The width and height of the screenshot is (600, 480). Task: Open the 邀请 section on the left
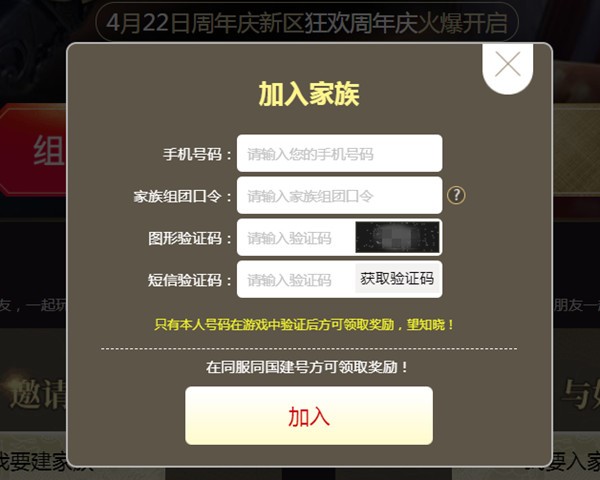point(38,394)
